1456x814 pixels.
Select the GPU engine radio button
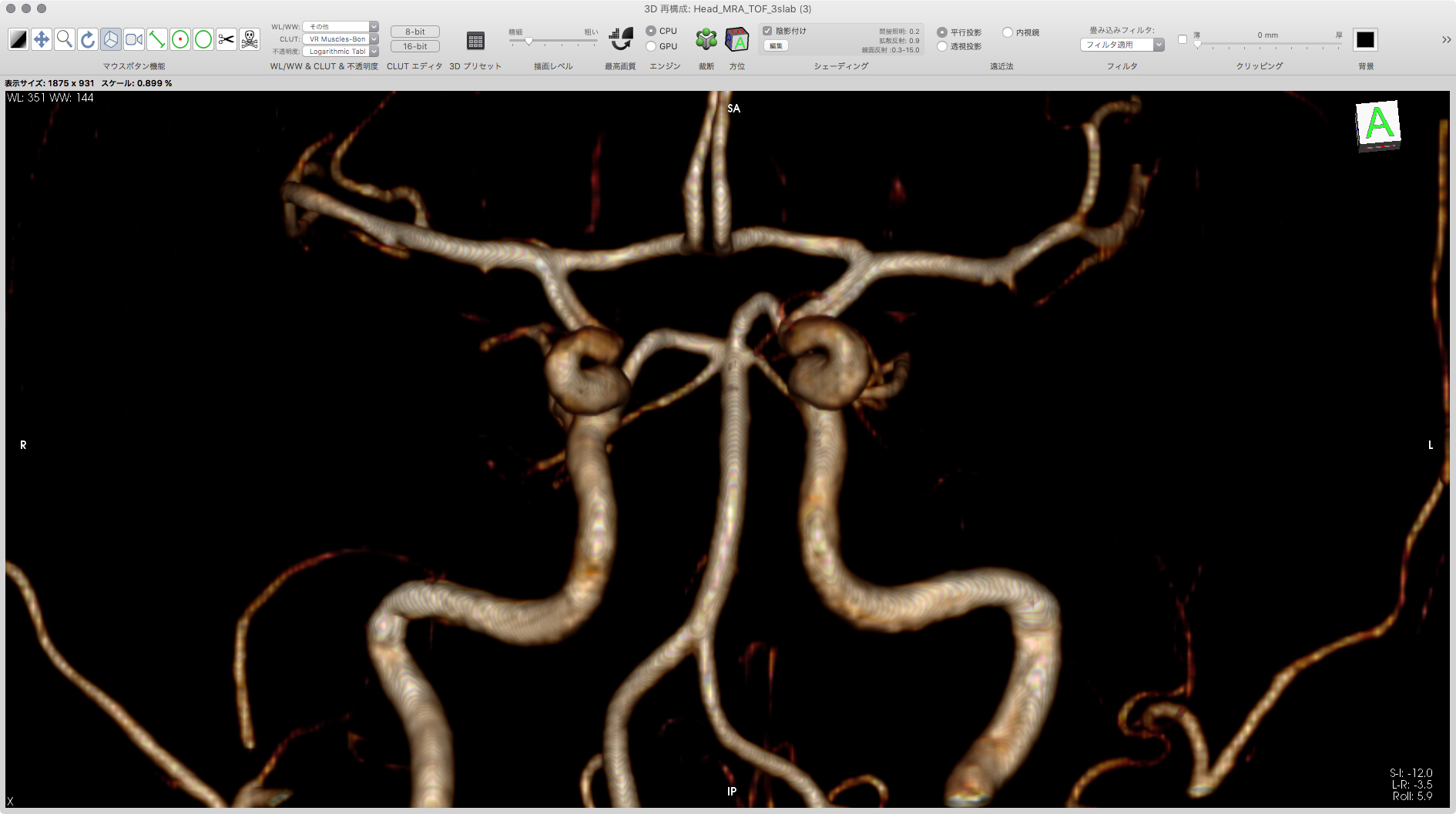[652, 46]
